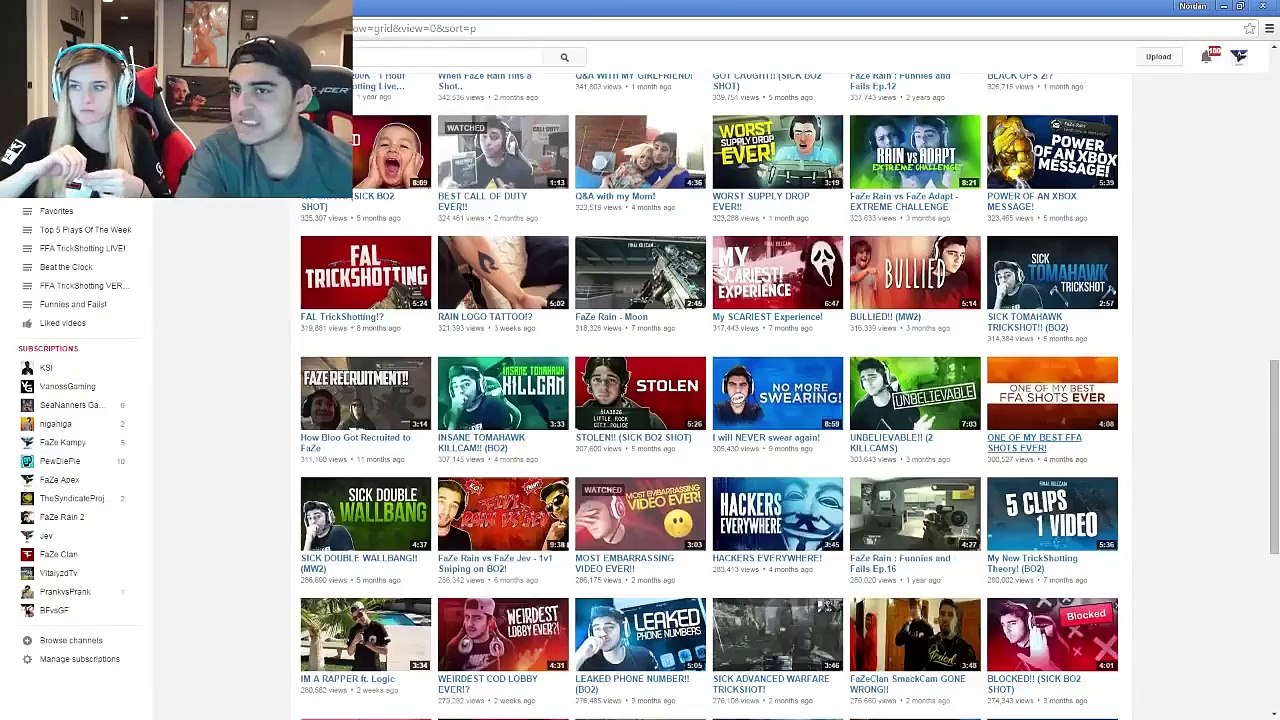
Task: Click the SUBSCRIPTIONS heading link
Action: pyautogui.click(x=48, y=348)
